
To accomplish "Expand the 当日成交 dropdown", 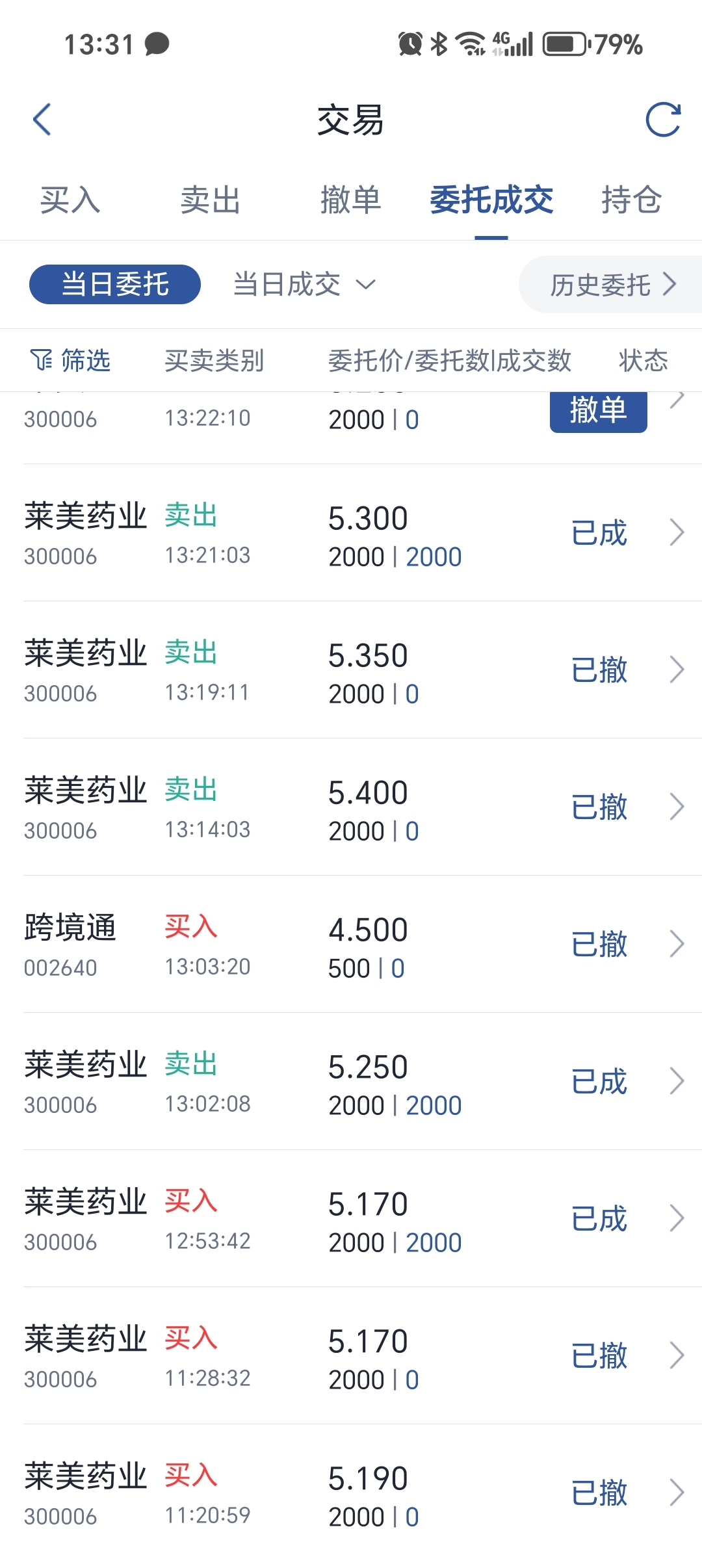I will click(x=304, y=284).
